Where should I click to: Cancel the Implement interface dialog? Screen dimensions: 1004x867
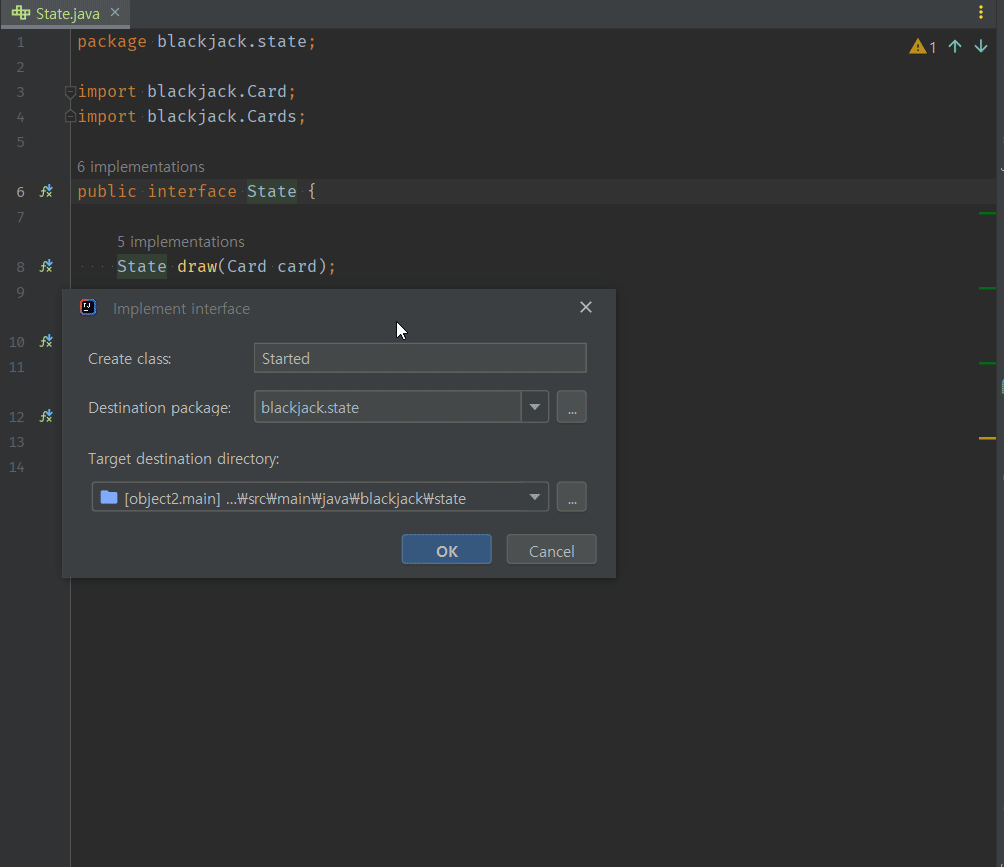click(551, 550)
